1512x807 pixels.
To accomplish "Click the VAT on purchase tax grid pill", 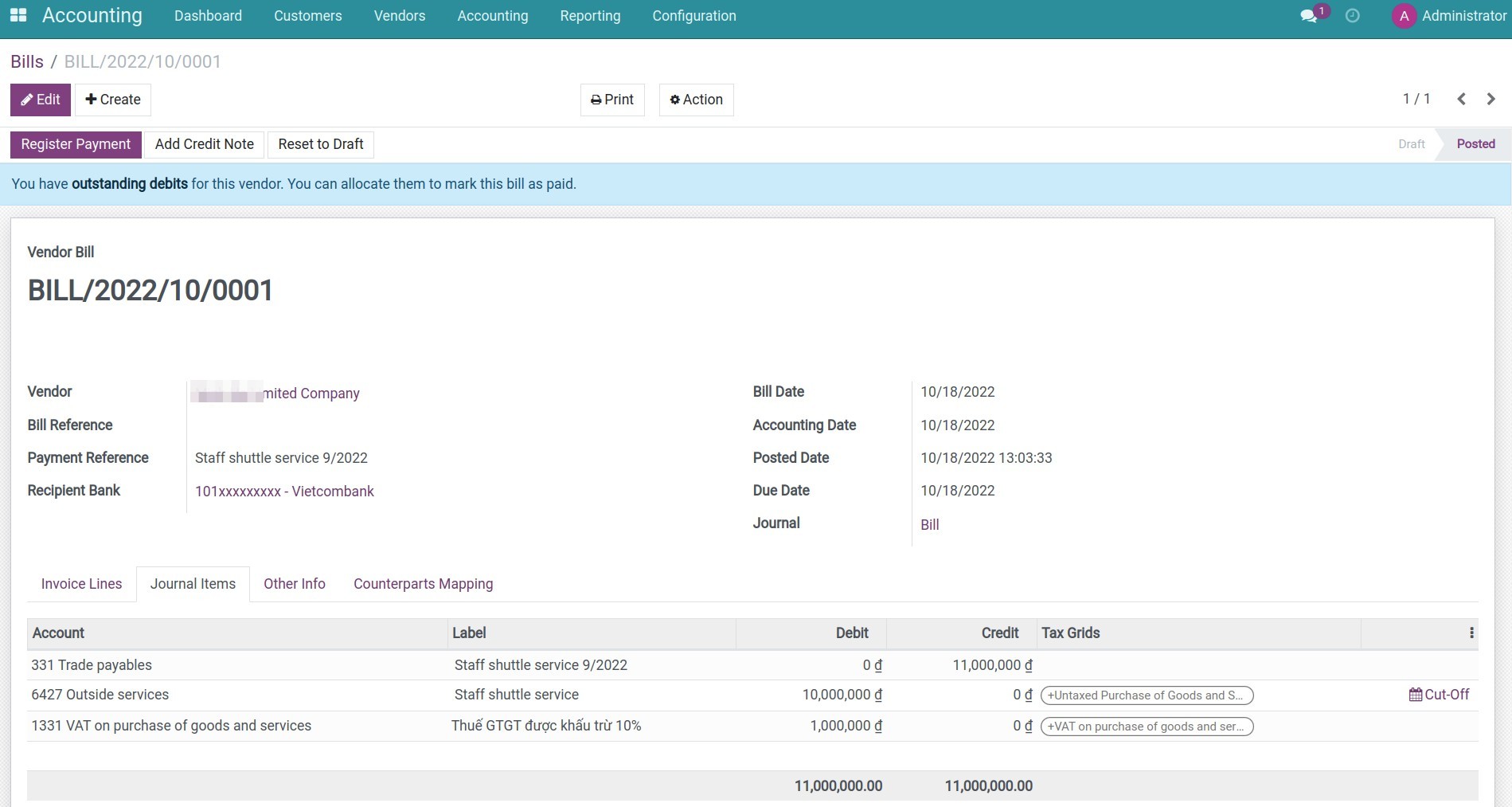I will tap(1147, 726).
